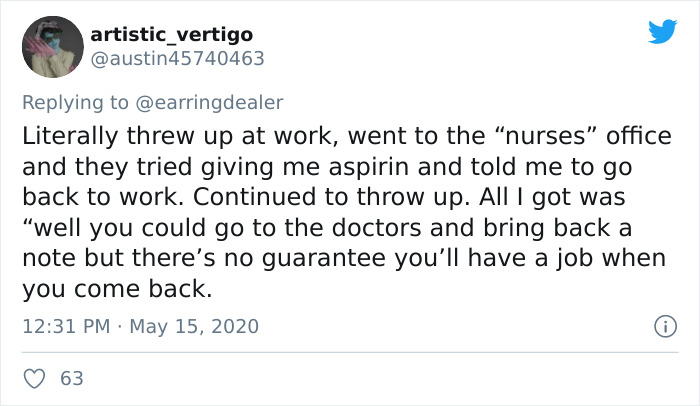This screenshot has height=406, width=700.
Task: Open the handle @austin45740463
Action: 178,59
